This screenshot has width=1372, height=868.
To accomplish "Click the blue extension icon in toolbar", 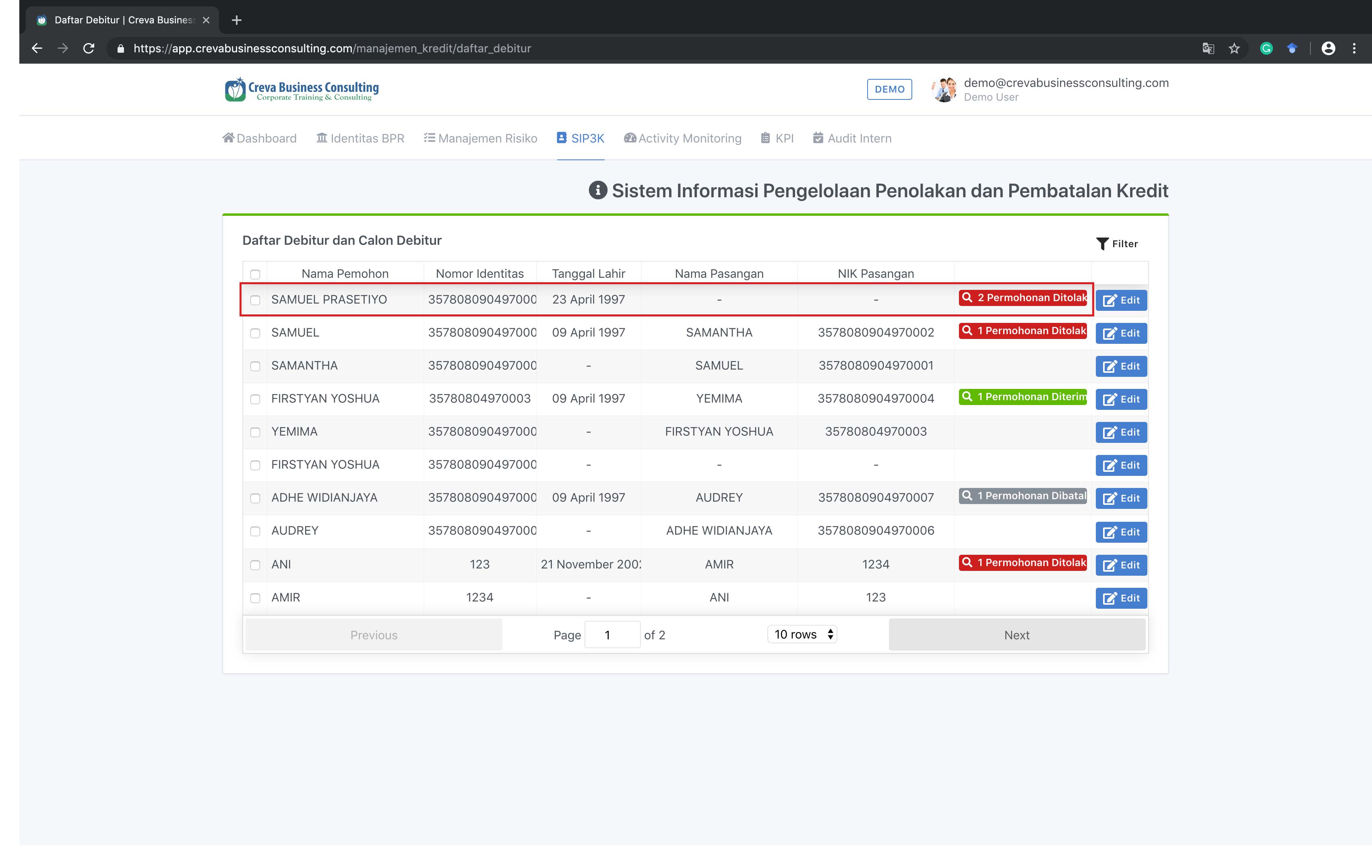I will tap(1292, 48).
